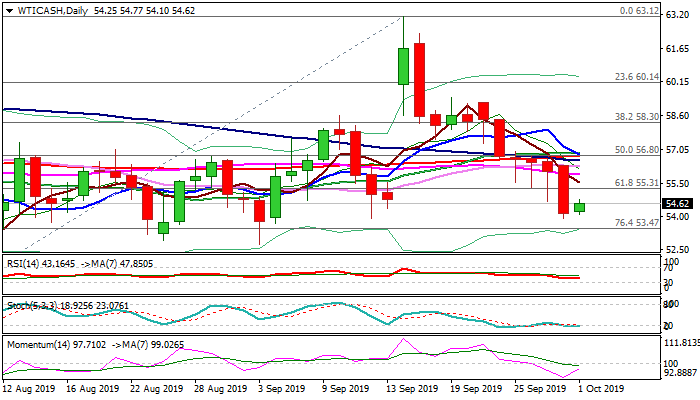Click the 60.15 price axis label
Screen dimensions: 700x400
(x=677, y=82)
